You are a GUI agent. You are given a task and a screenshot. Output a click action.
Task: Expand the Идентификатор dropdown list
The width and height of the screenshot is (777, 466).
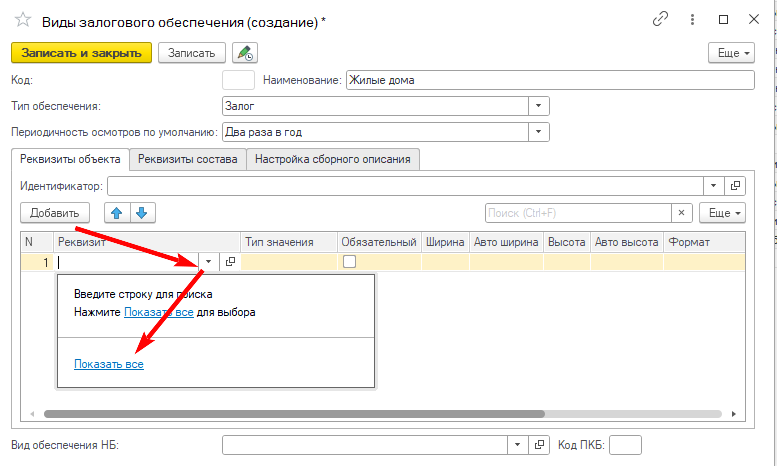pos(714,186)
